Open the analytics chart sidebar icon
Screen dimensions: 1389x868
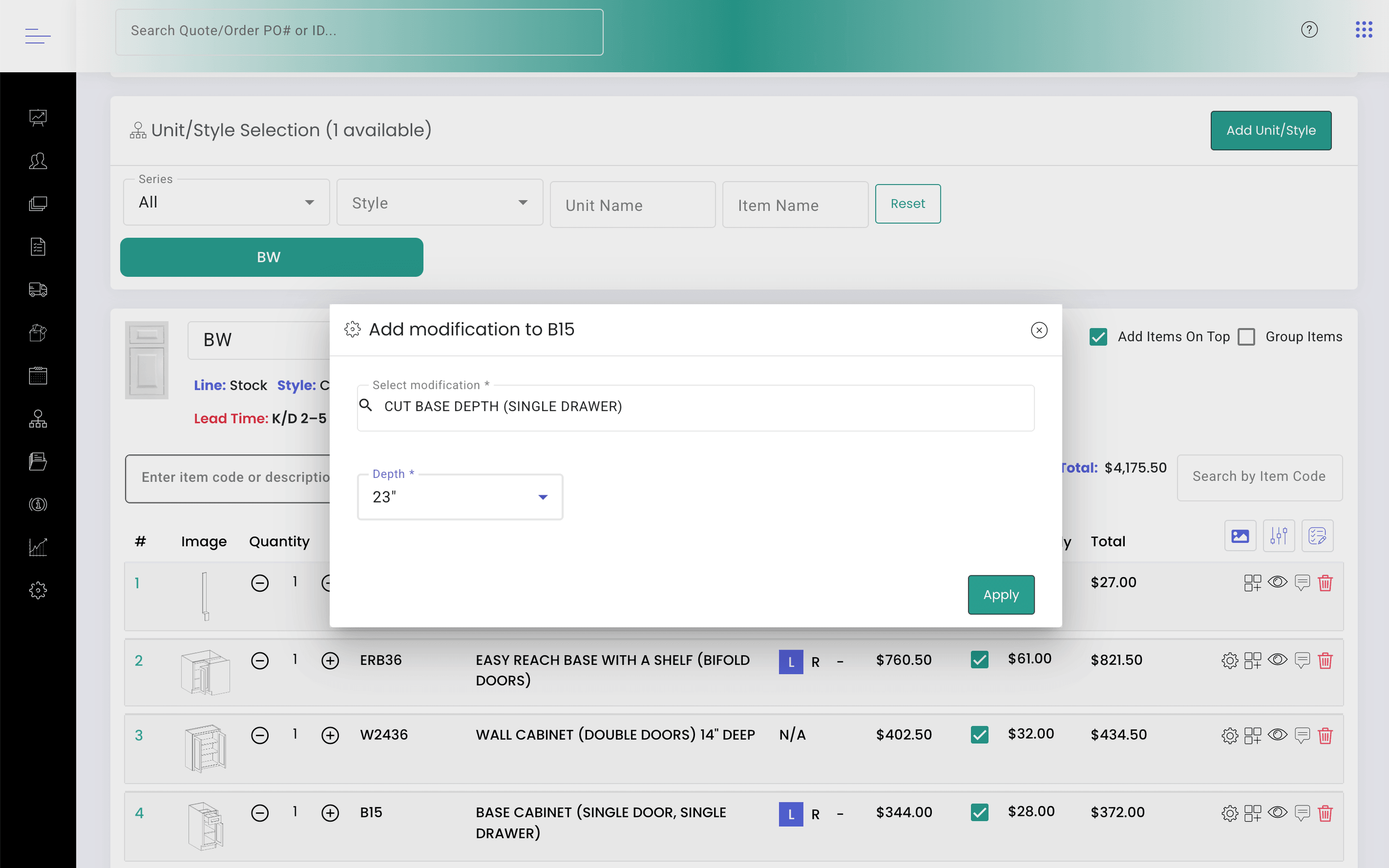pyautogui.click(x=38, y=547)
